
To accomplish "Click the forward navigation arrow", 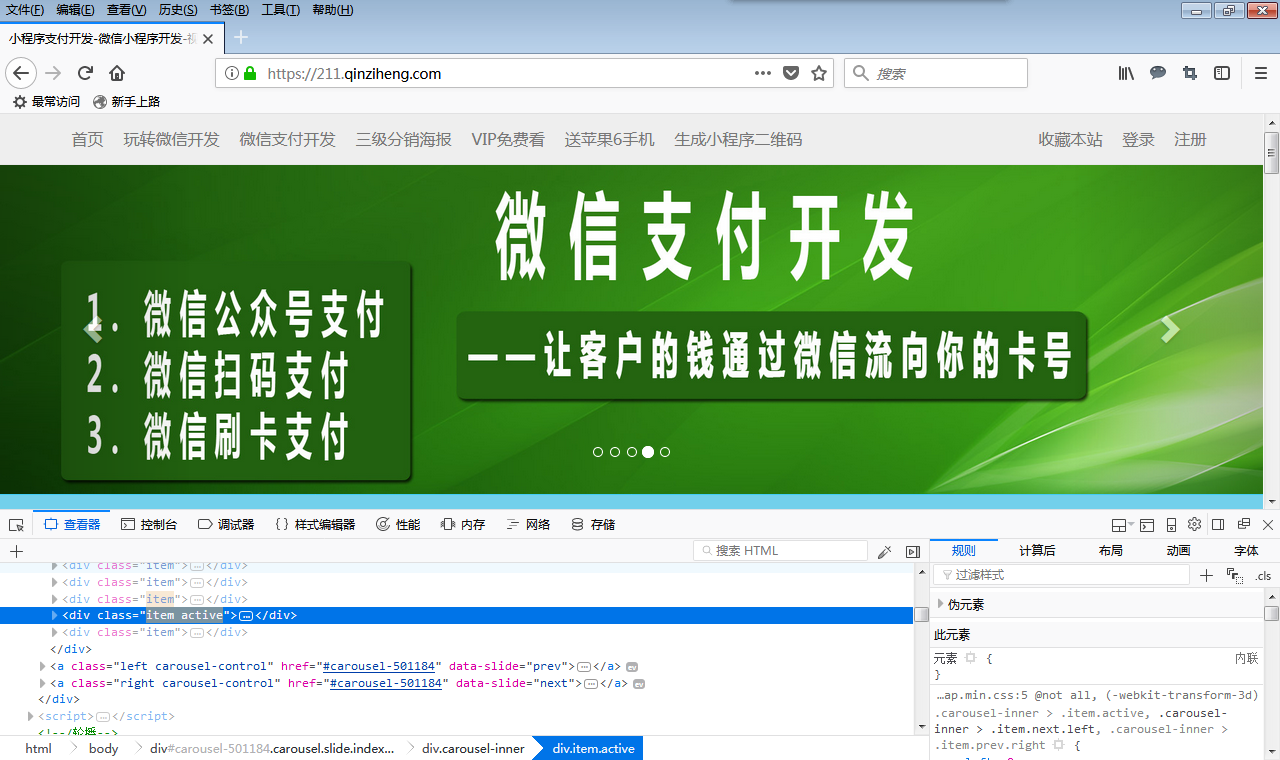I will click(x=53, y=73).
